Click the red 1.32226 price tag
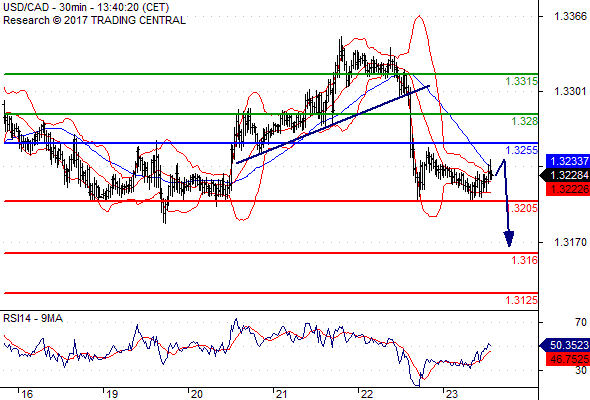Screen dimensions: 590x400 [568, 189]
